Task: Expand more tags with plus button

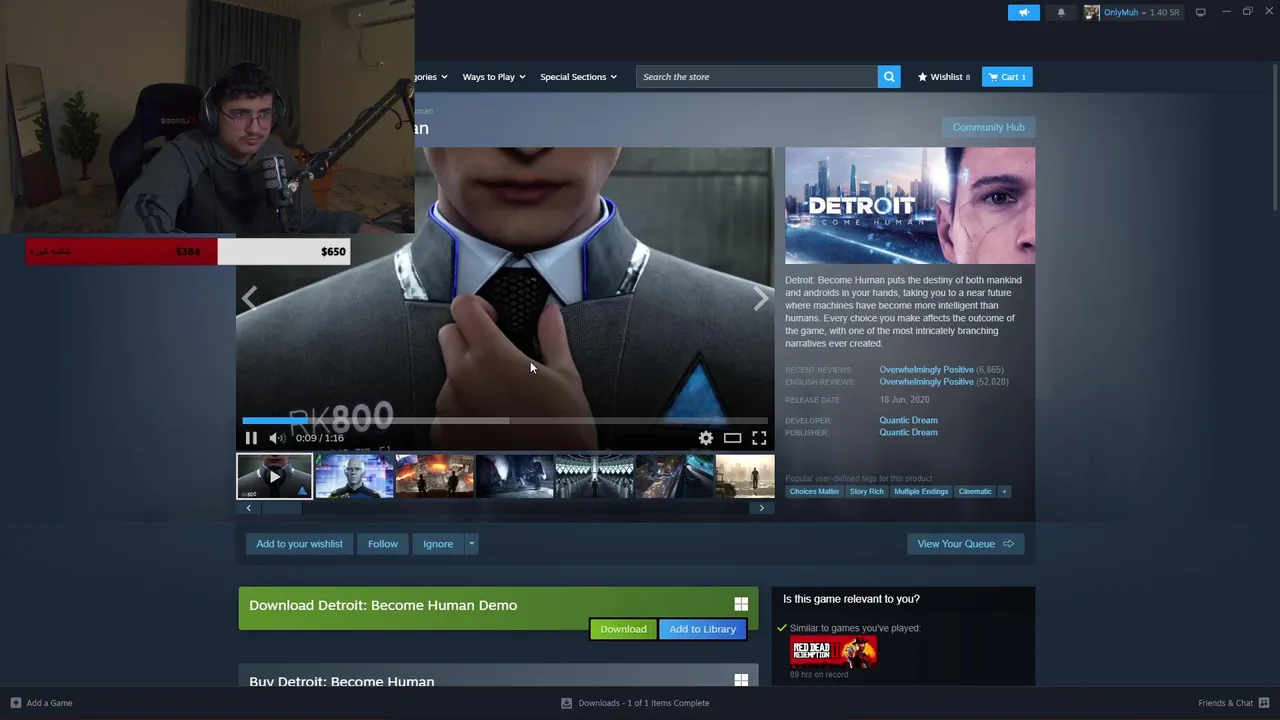Action: click(x=1004, y=492)
